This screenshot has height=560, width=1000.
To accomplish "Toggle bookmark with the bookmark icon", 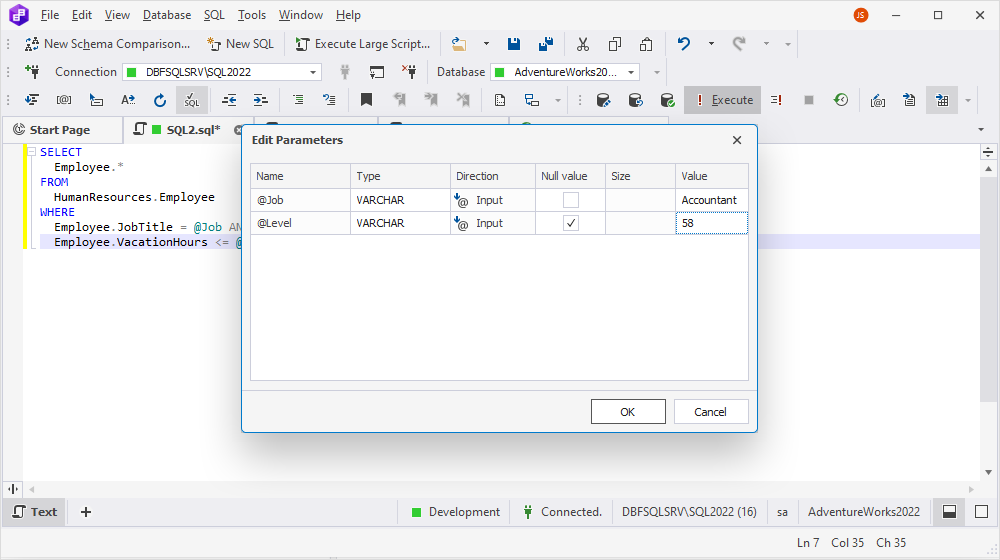I will [x=366, y=100].
